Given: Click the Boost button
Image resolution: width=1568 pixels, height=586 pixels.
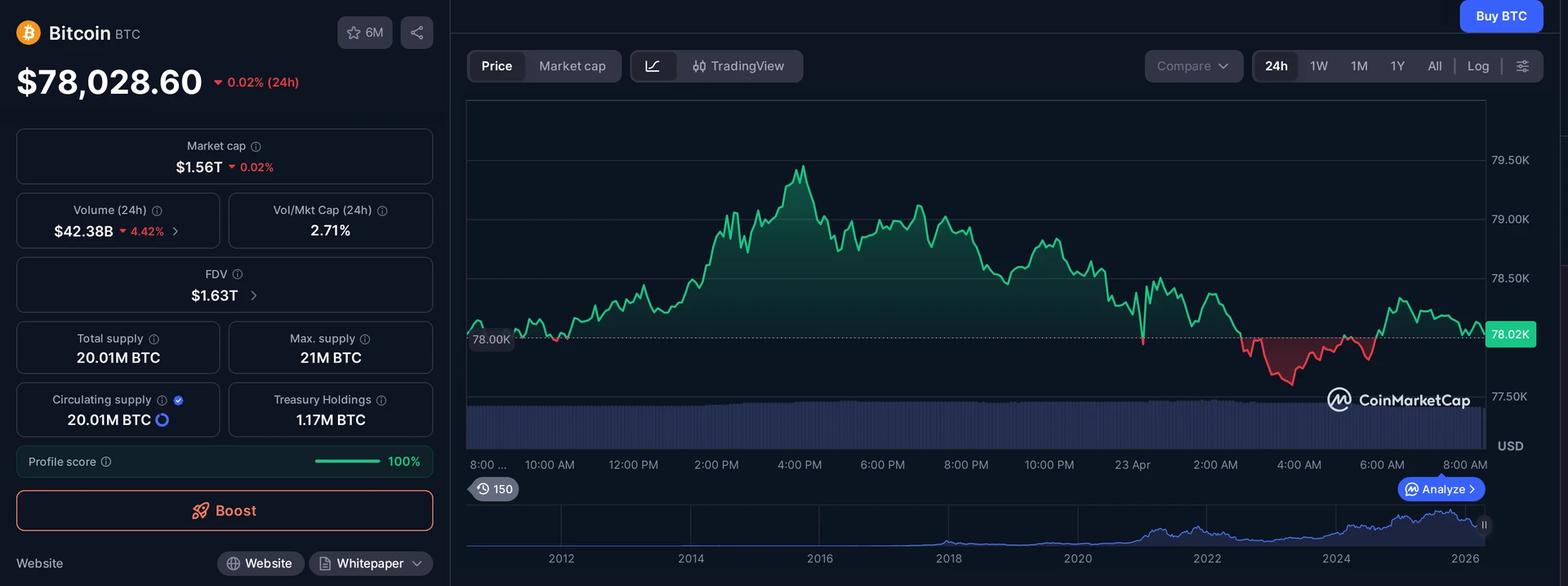Looking at the screenshot, I should [225, 511].
